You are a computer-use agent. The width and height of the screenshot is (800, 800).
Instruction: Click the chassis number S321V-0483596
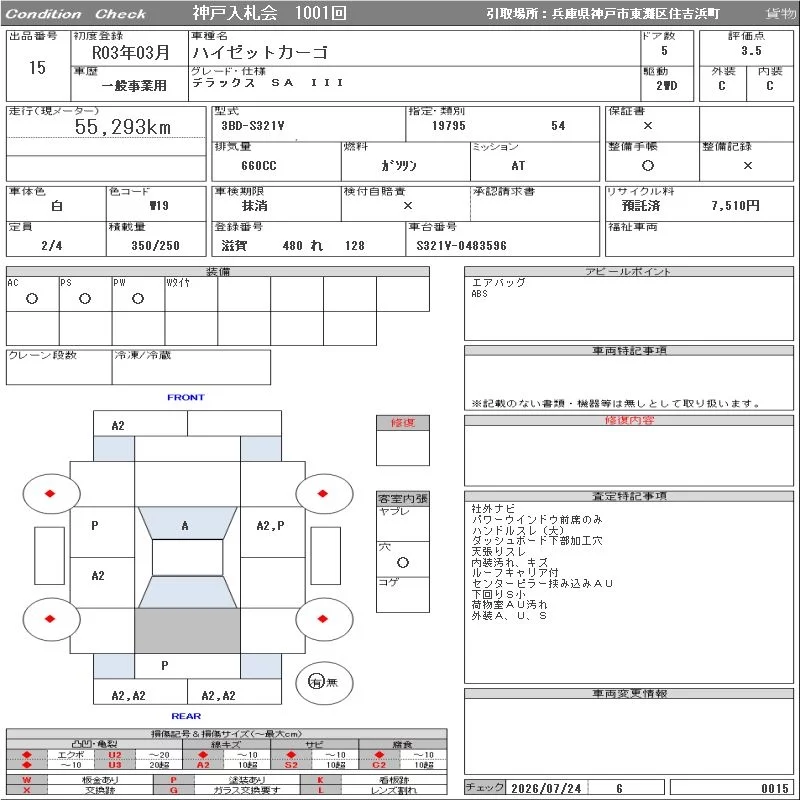pos(461,246)
